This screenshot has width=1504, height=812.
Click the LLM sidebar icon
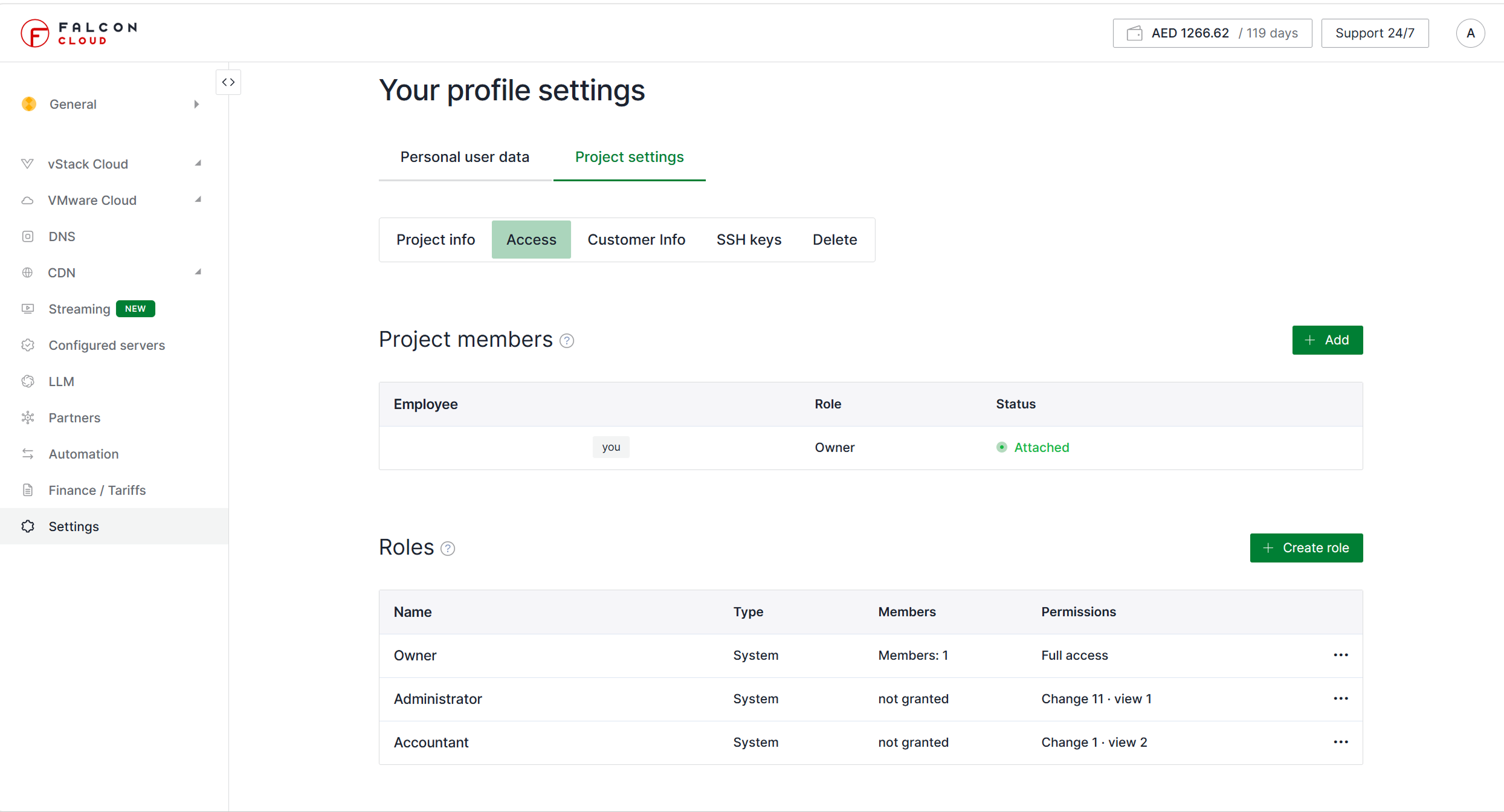click(28, 381)
